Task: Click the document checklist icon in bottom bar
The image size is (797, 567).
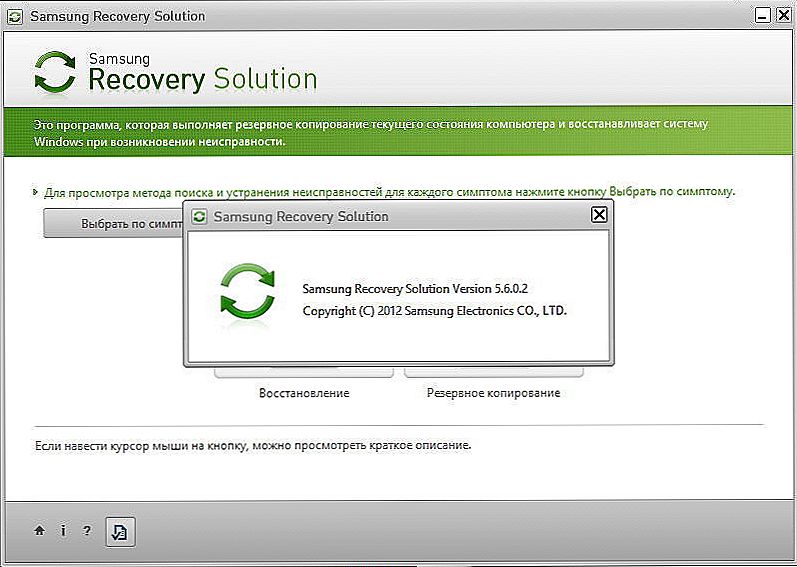Action: point(120,532)
